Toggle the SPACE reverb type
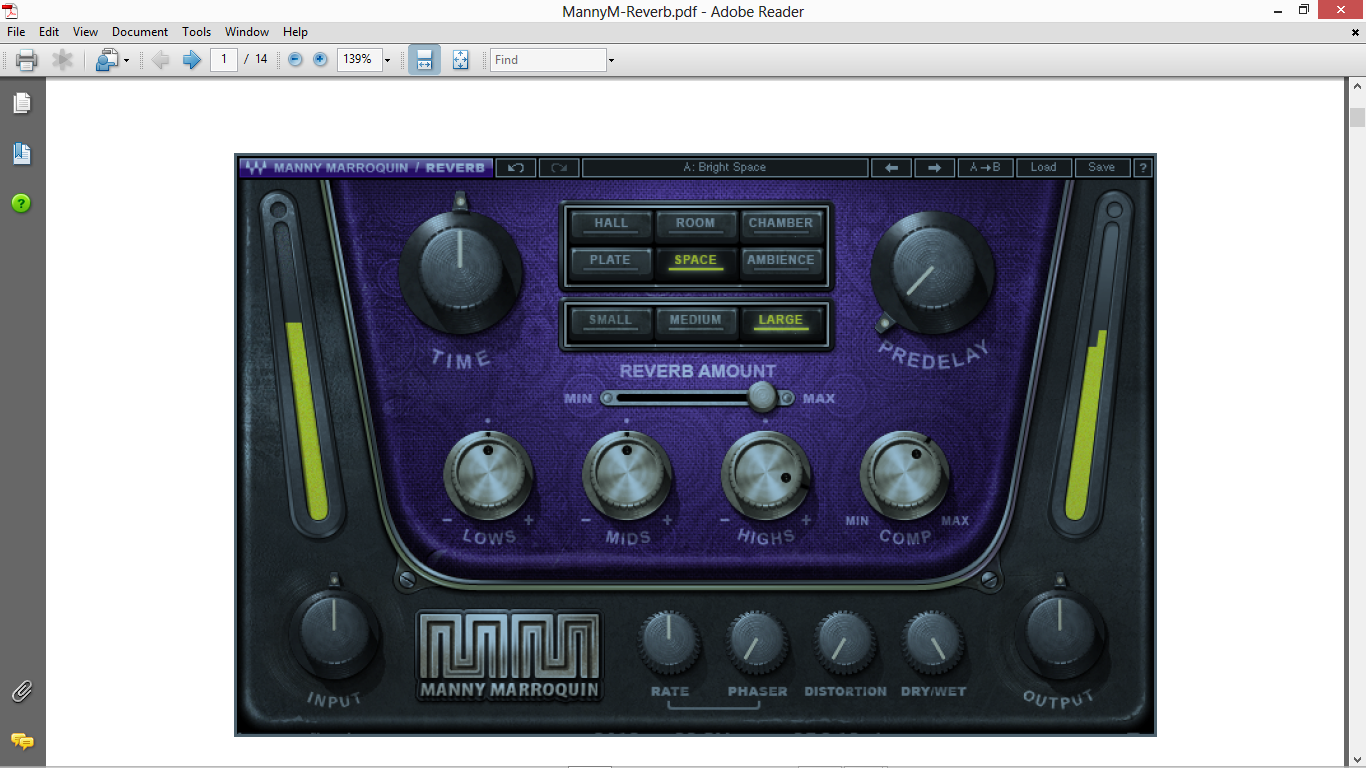Viewport: 1366px width, 768px height. click(695, 261)
